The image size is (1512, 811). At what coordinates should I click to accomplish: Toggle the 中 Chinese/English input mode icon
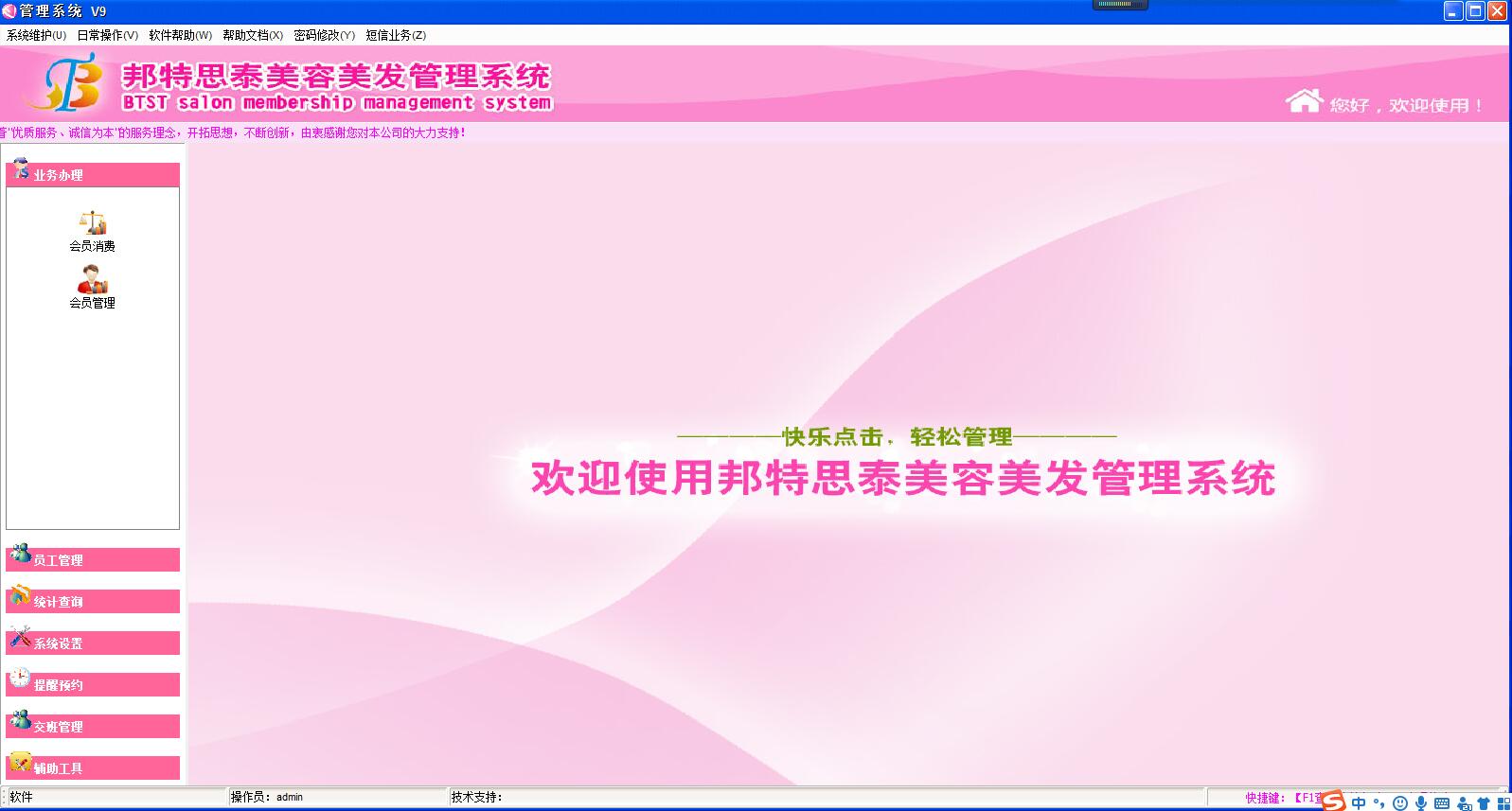click(1360, 803)
